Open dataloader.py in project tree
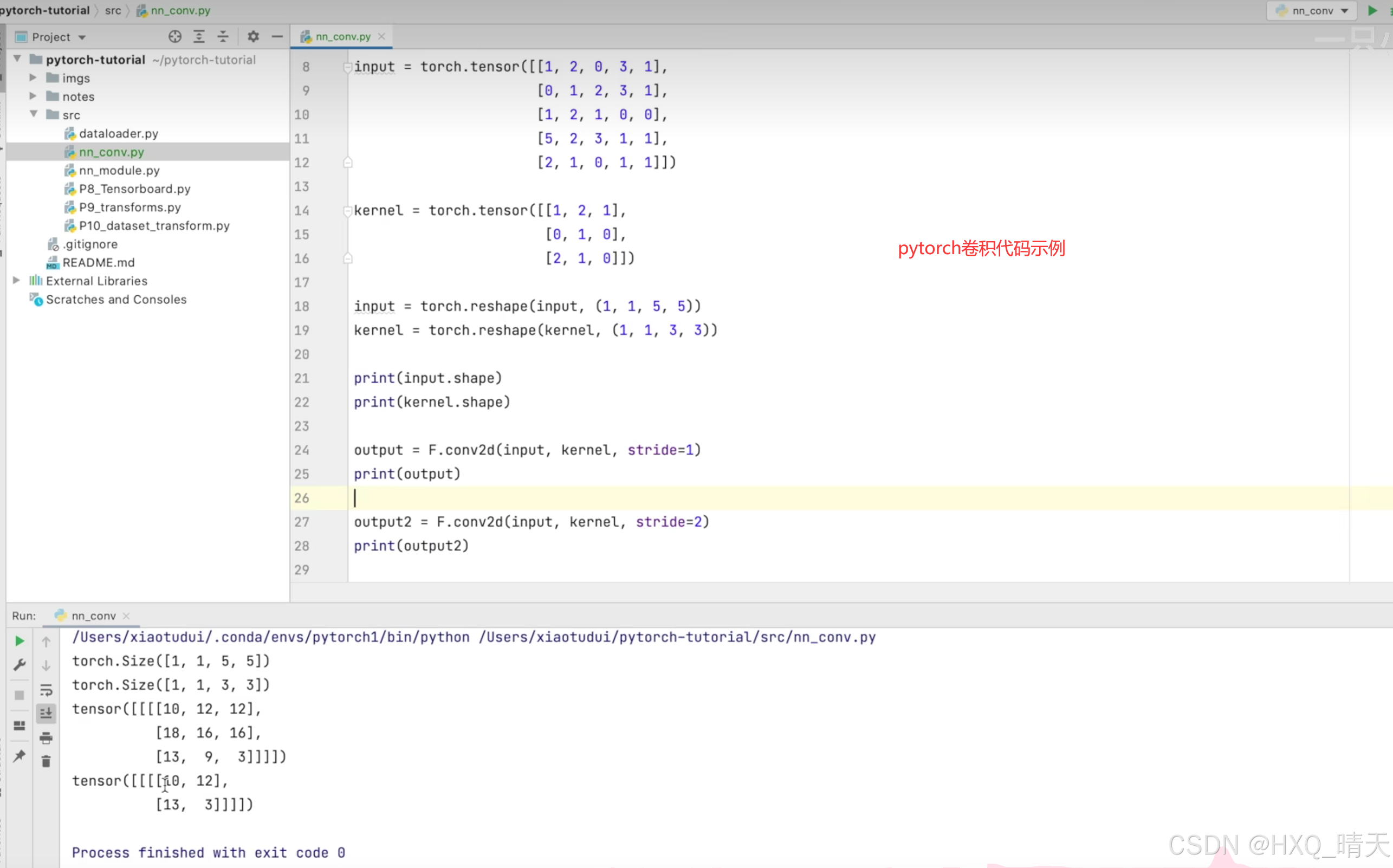The height and width of the screenshot is (868, 1393). coord(118,133)
